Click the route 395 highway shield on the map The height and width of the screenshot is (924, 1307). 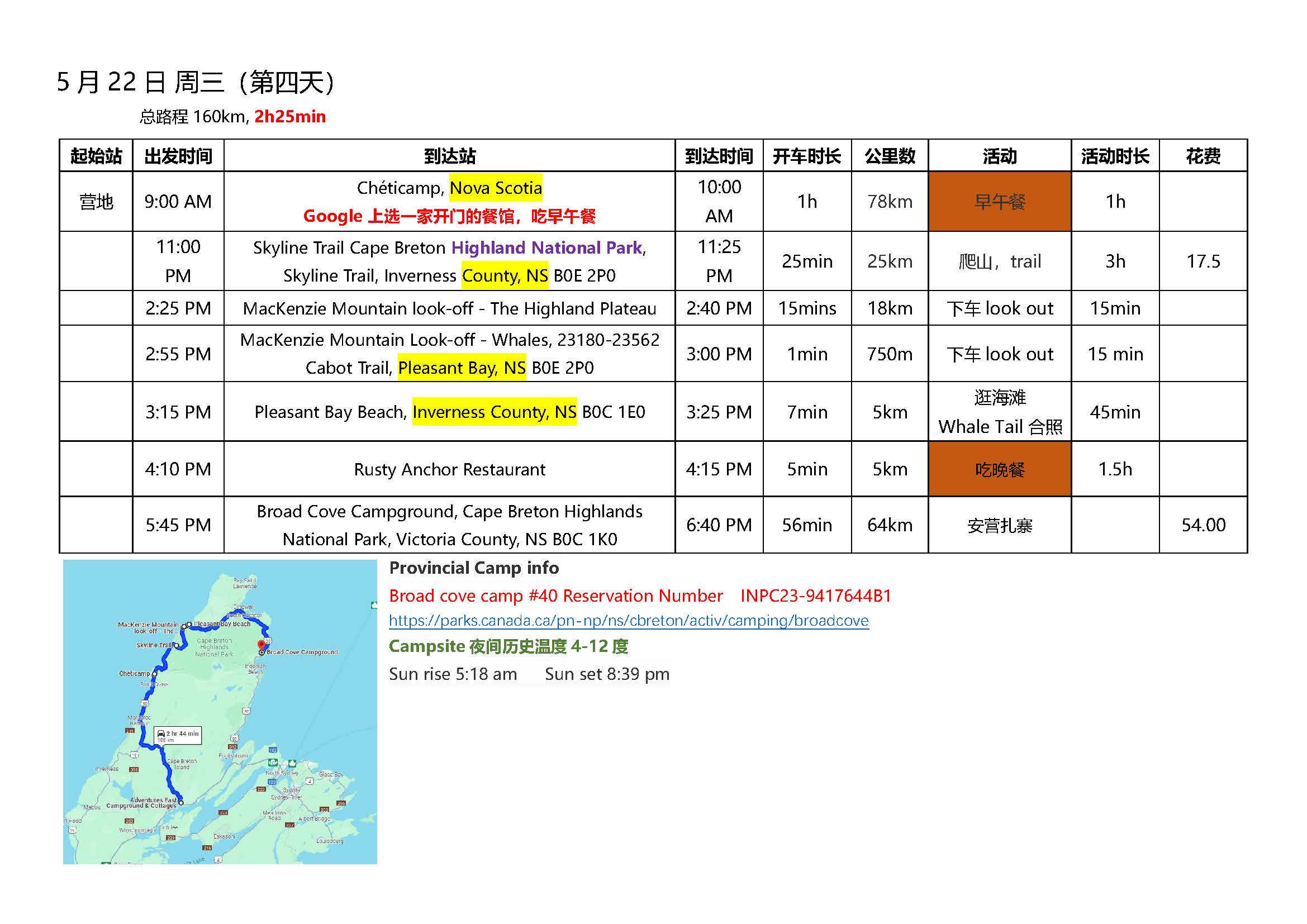click(x=134, y=769)
